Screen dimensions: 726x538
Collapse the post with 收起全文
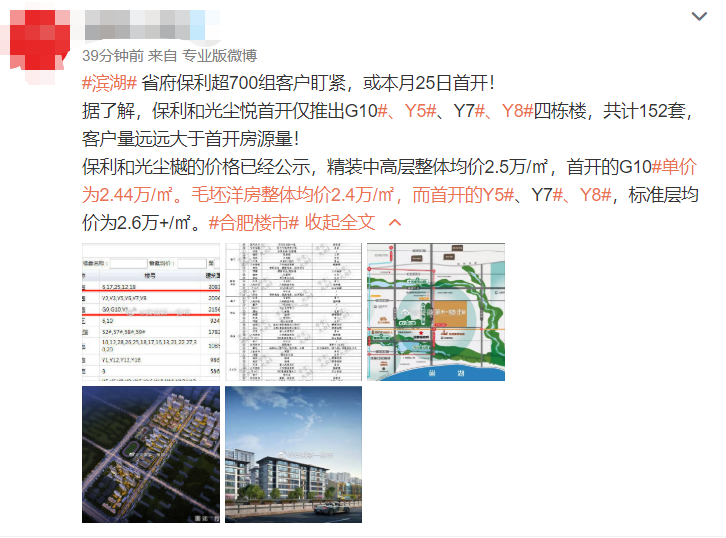click(353, 223)
